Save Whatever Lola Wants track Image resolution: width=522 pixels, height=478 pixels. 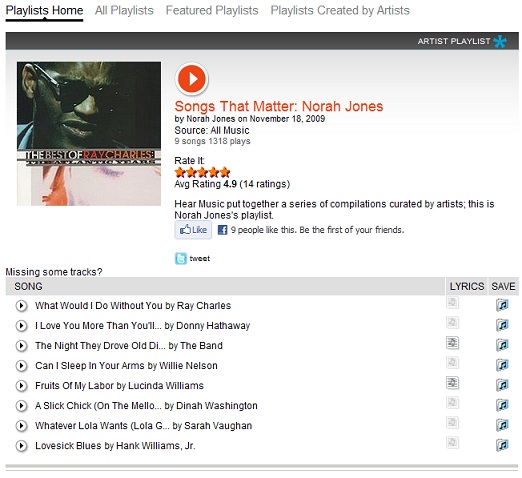[x=502, y=425]
